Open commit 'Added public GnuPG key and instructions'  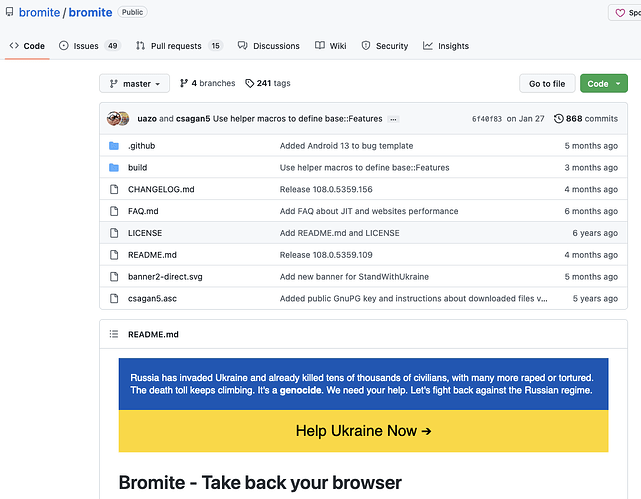(413, 299)
